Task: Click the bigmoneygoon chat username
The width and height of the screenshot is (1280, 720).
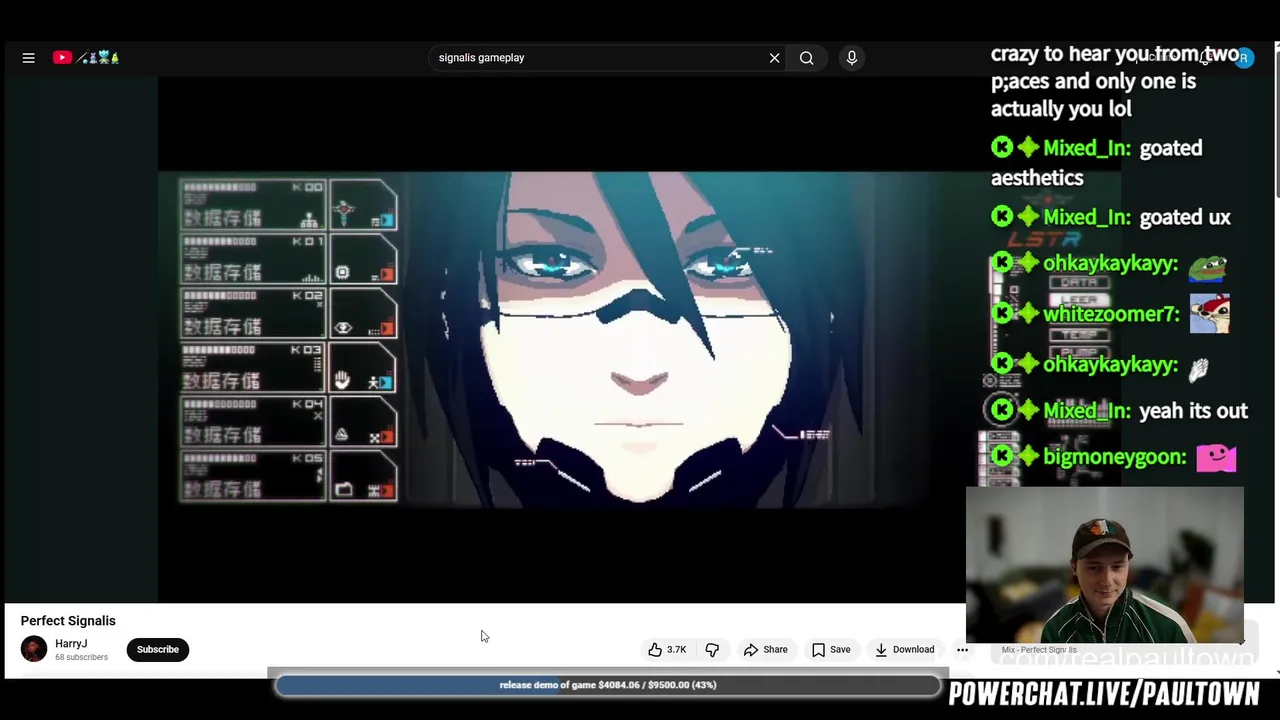Action: [x=1114, y=457]
